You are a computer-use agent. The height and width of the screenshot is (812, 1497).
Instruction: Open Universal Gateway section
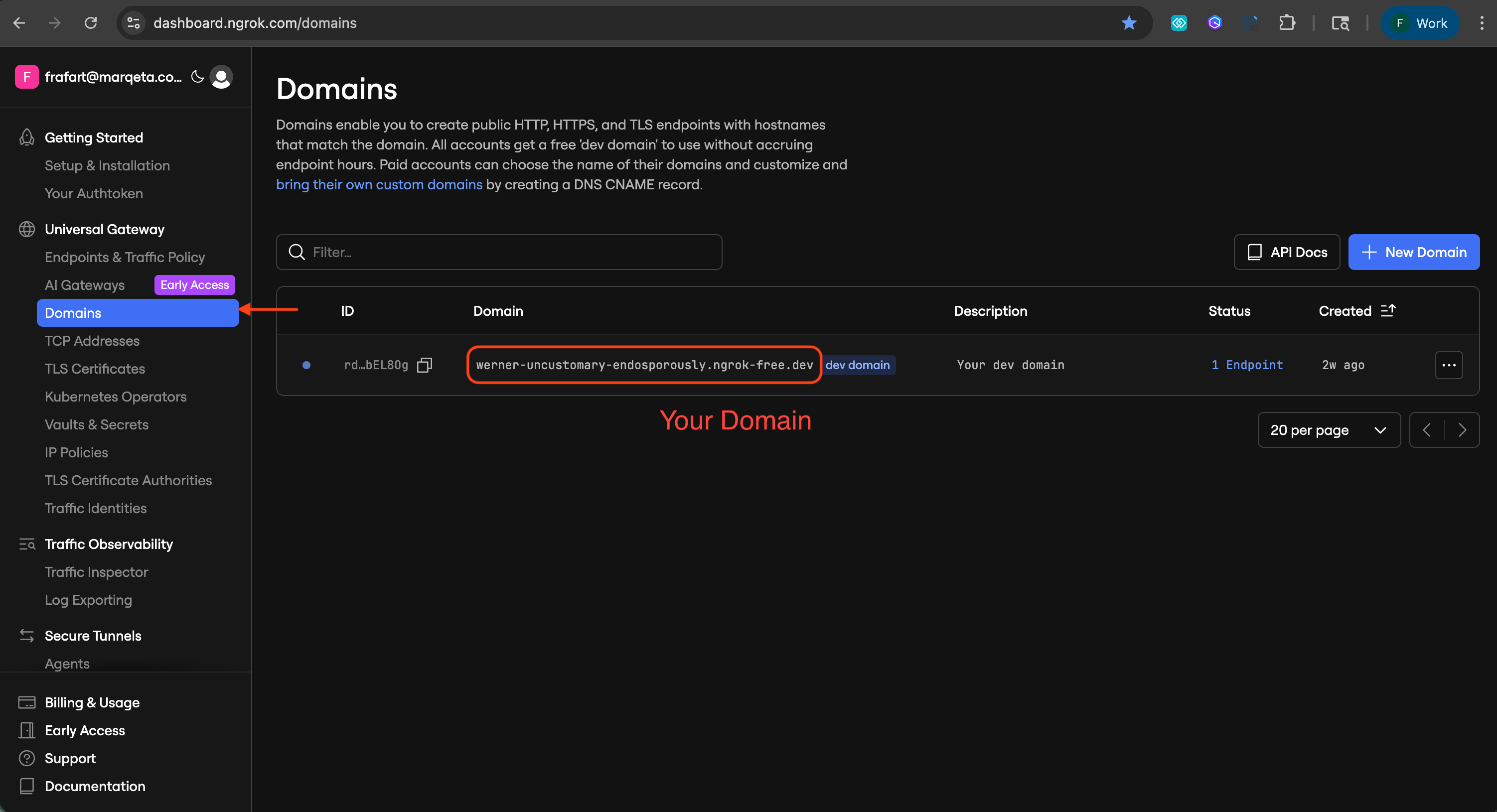click(105, 230)
